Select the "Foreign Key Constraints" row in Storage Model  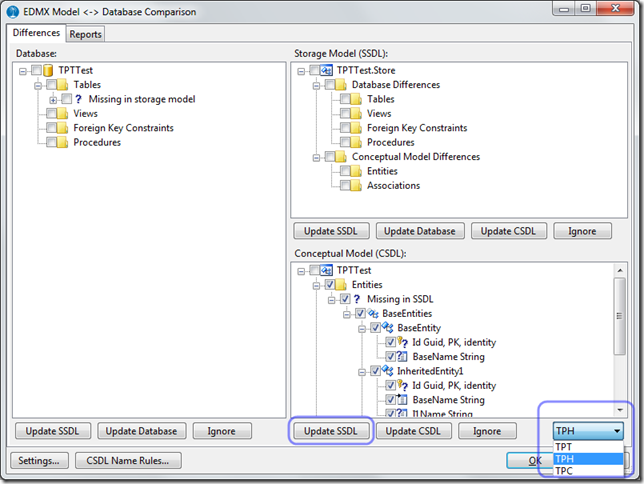(x=417, y=128)
